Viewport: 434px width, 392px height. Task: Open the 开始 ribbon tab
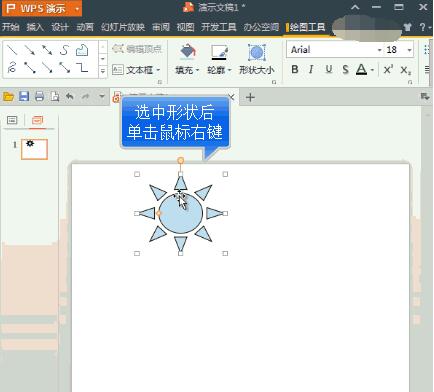[11, 27]
